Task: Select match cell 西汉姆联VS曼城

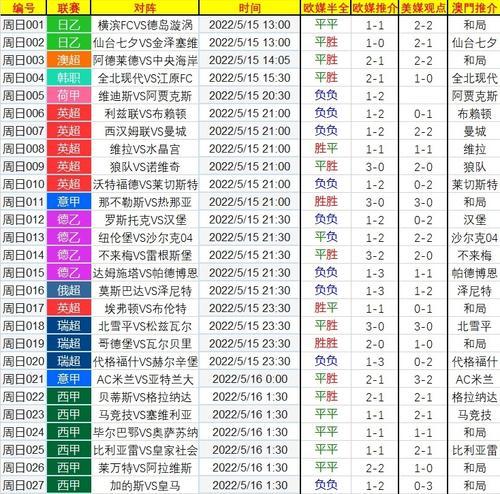Action: [145, 131]
